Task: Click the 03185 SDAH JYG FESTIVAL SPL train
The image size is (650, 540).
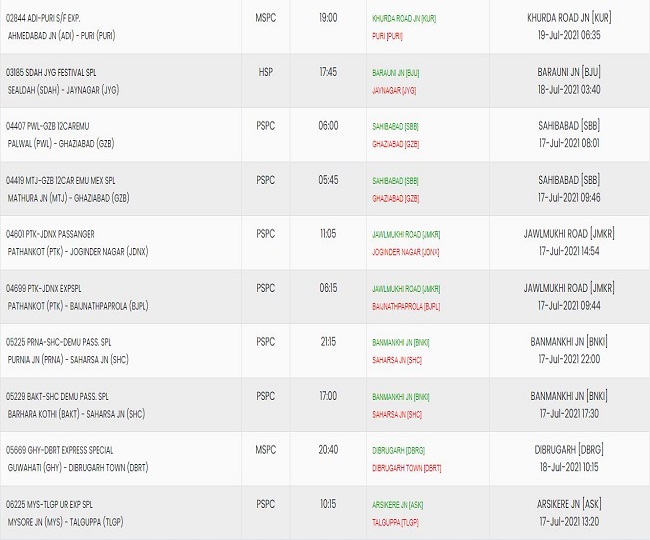Action: 57,73
